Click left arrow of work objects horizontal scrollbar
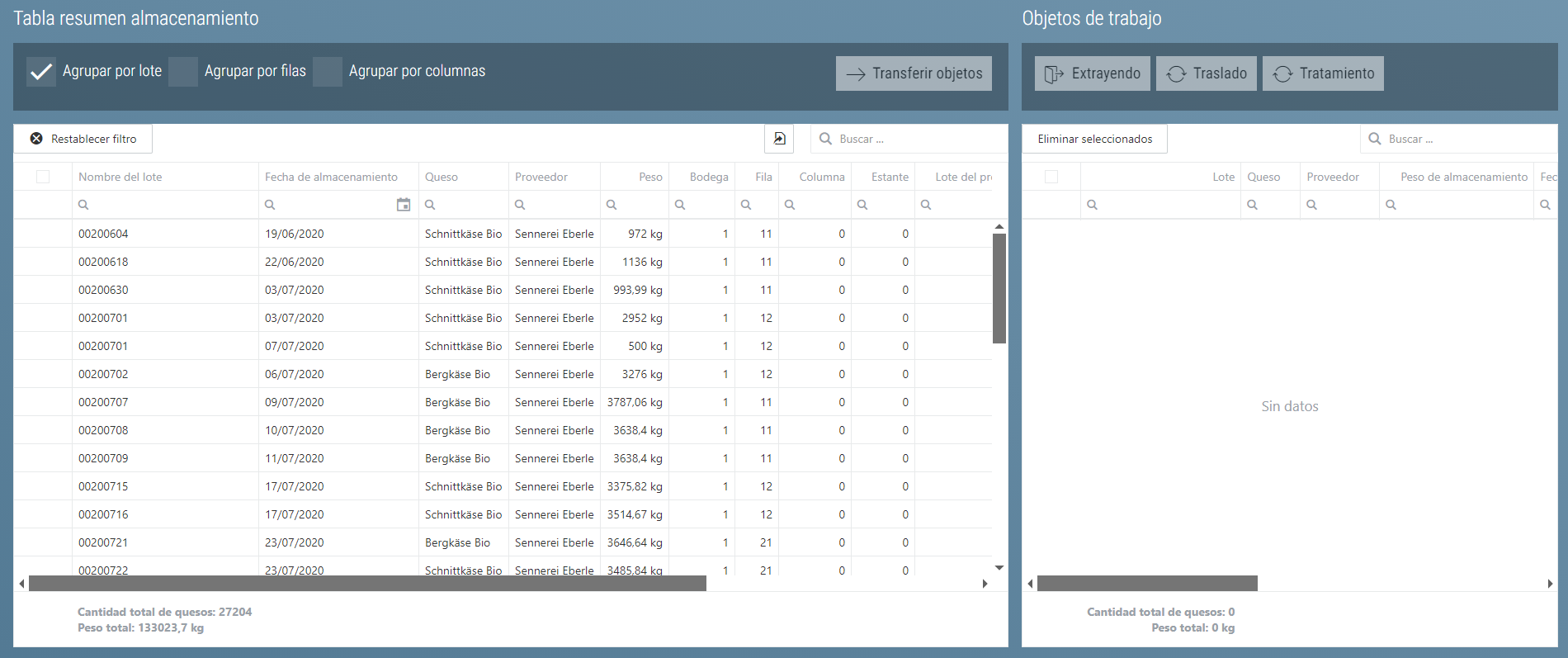1568x658 pixels. pos(1030,584)
